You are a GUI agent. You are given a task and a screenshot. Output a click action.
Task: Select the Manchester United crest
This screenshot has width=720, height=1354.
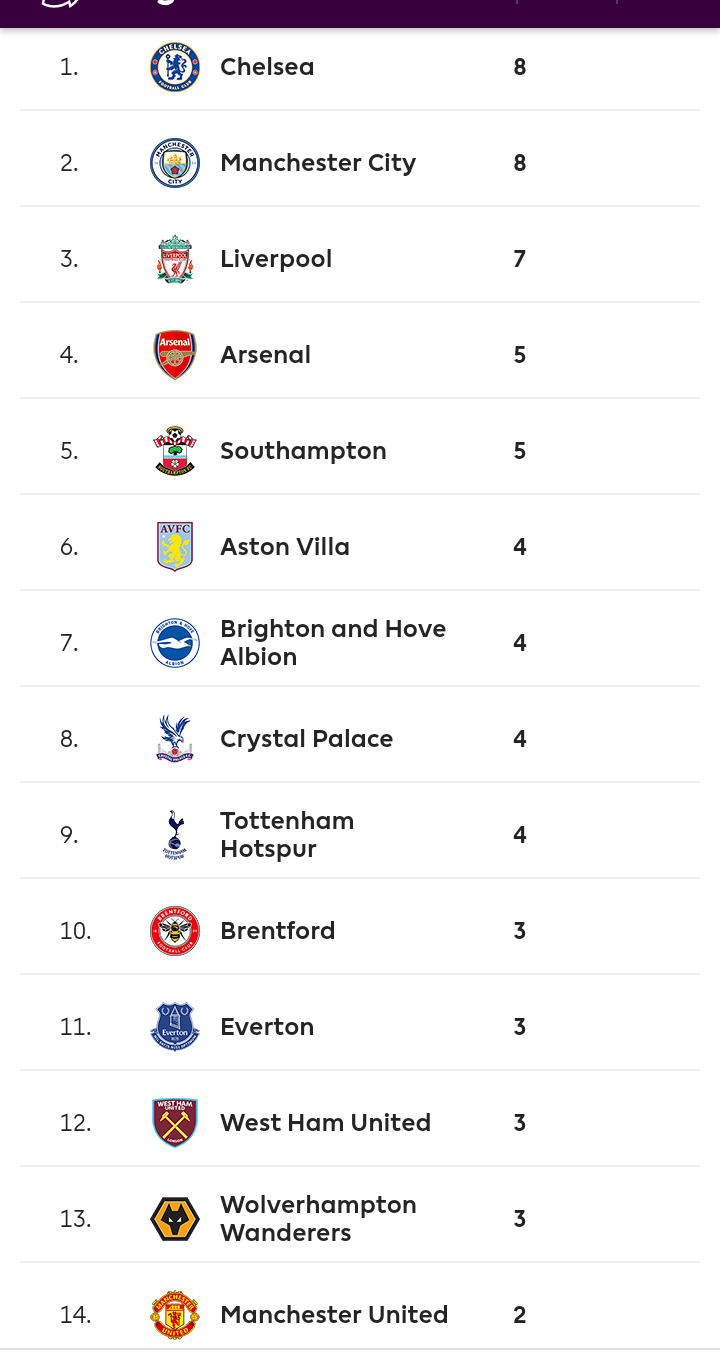175,1315
